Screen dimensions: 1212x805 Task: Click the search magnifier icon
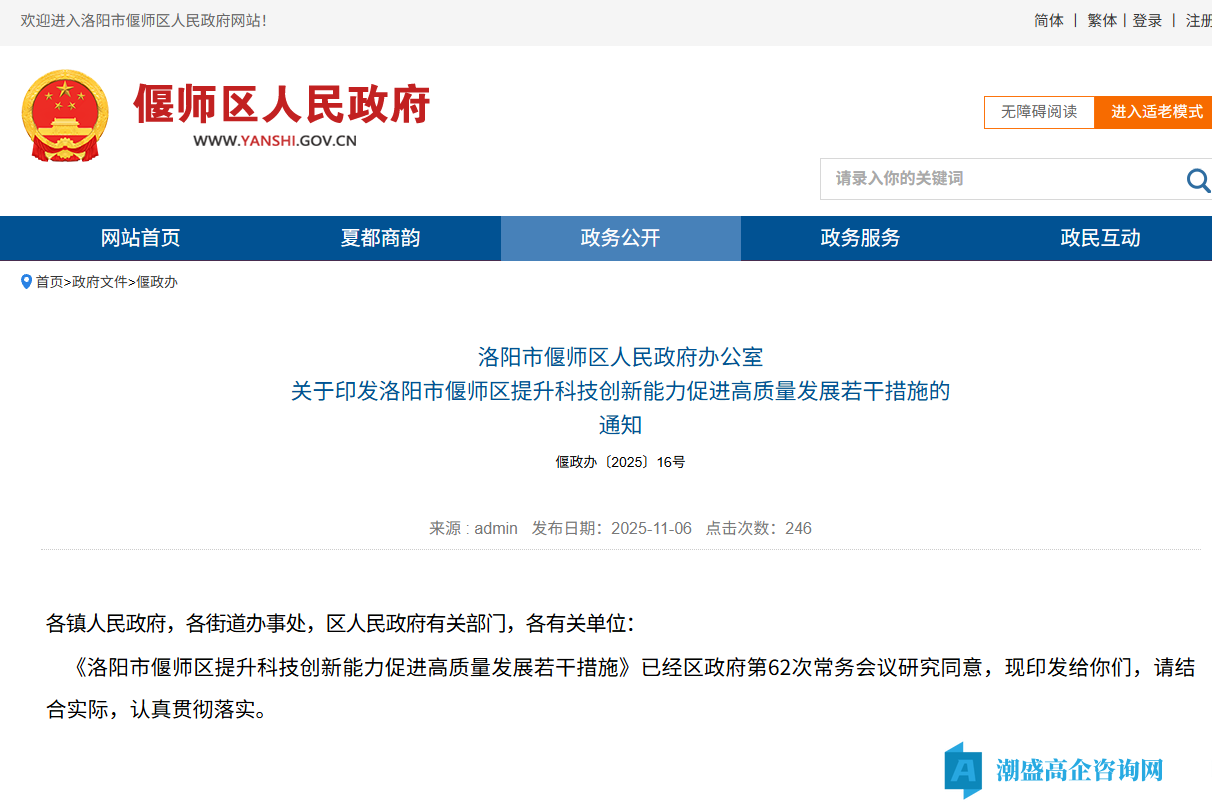pos(1197,180)
